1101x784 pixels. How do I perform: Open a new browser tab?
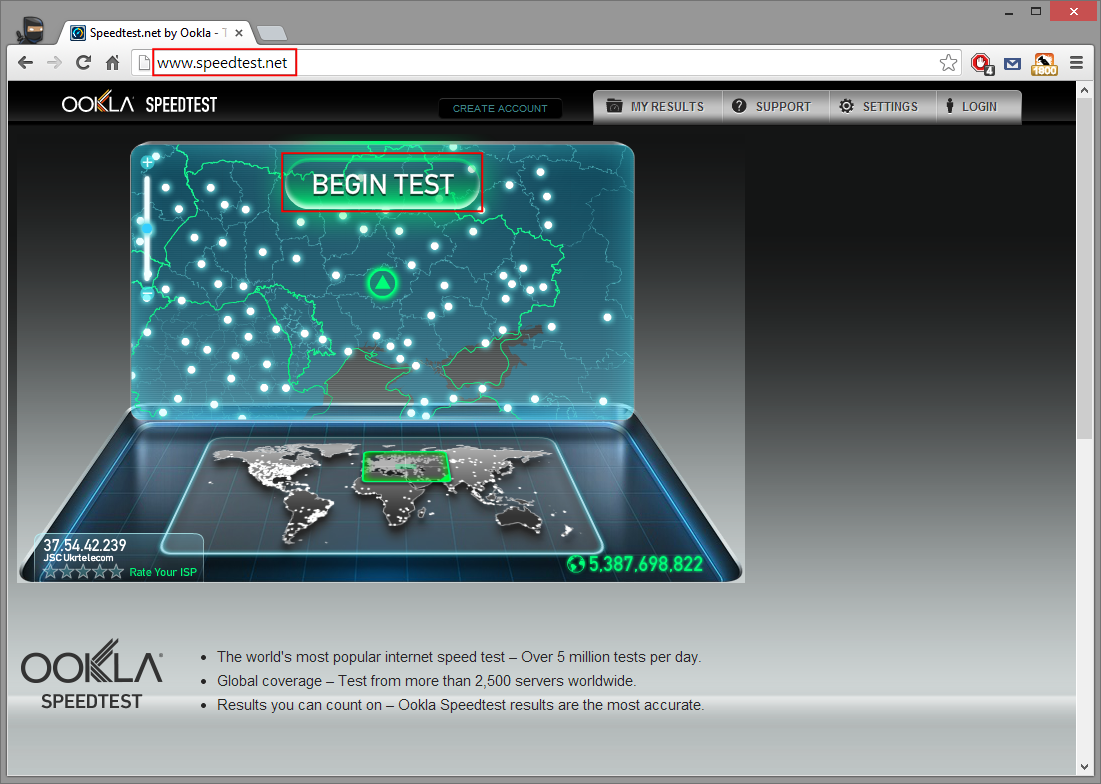click(271, 33)
